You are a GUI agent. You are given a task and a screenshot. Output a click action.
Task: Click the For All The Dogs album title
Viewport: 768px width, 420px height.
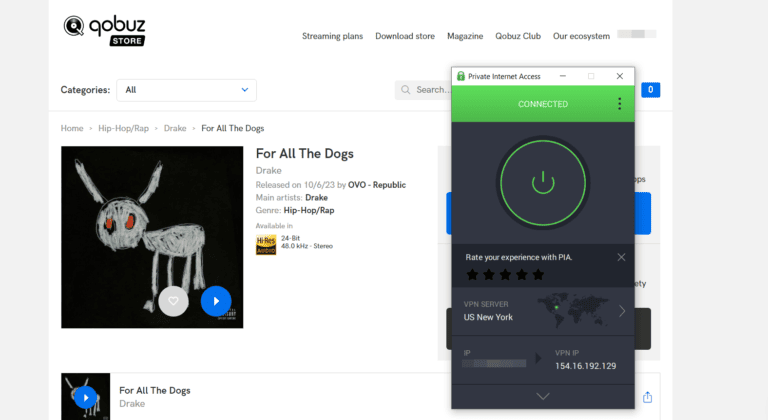(x=305, y=154)
